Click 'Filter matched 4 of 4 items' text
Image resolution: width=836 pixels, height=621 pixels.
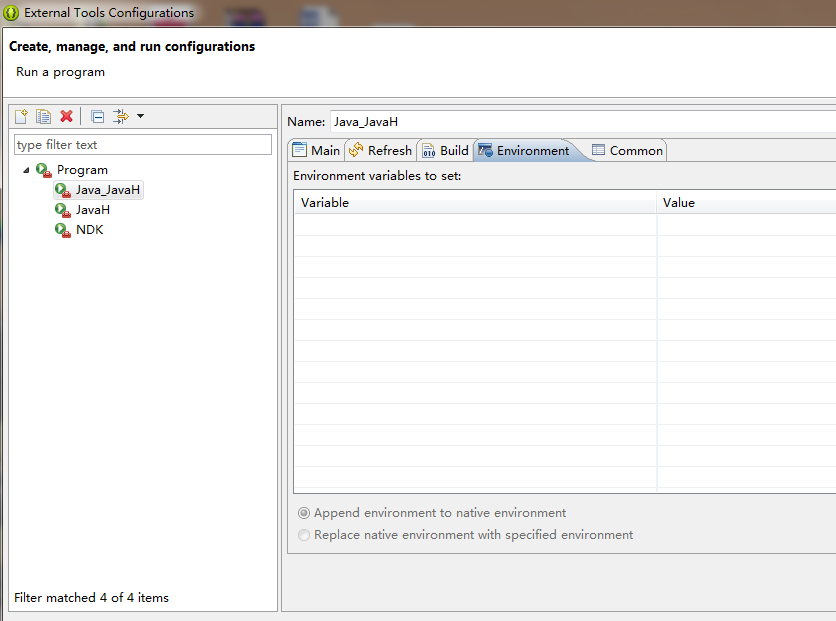[x=91, y=598]
